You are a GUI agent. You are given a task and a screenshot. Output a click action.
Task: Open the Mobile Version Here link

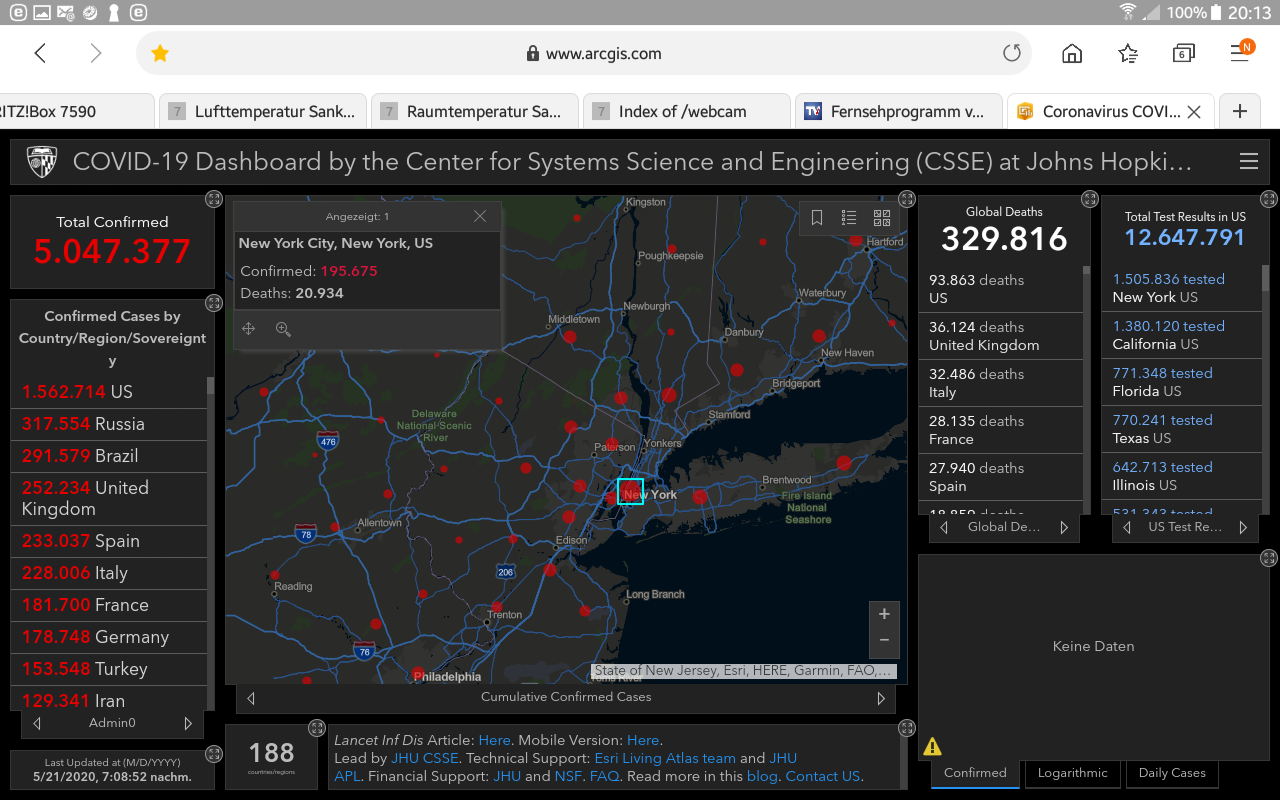pyautogui.click(x=643, y=740)
